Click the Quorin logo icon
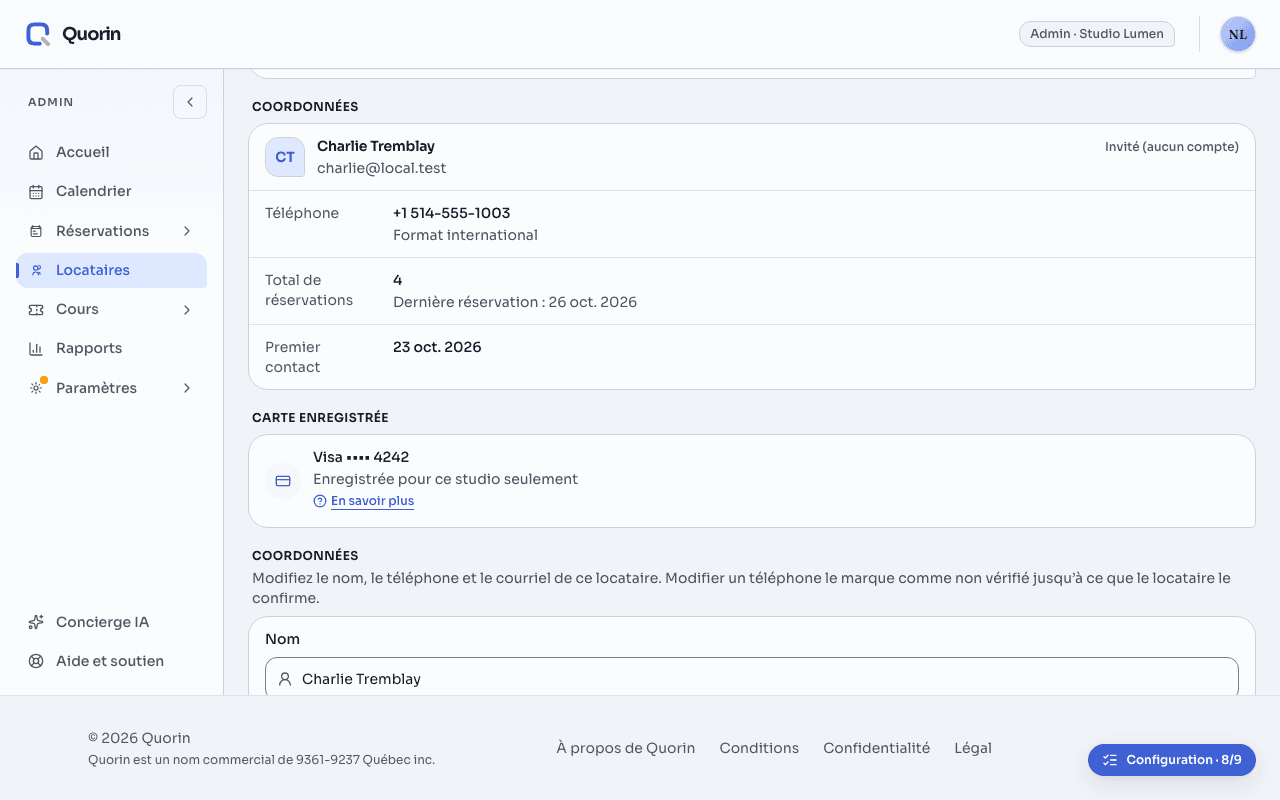This screenshot has height=800, width=1280. click(x=38, y=34)
